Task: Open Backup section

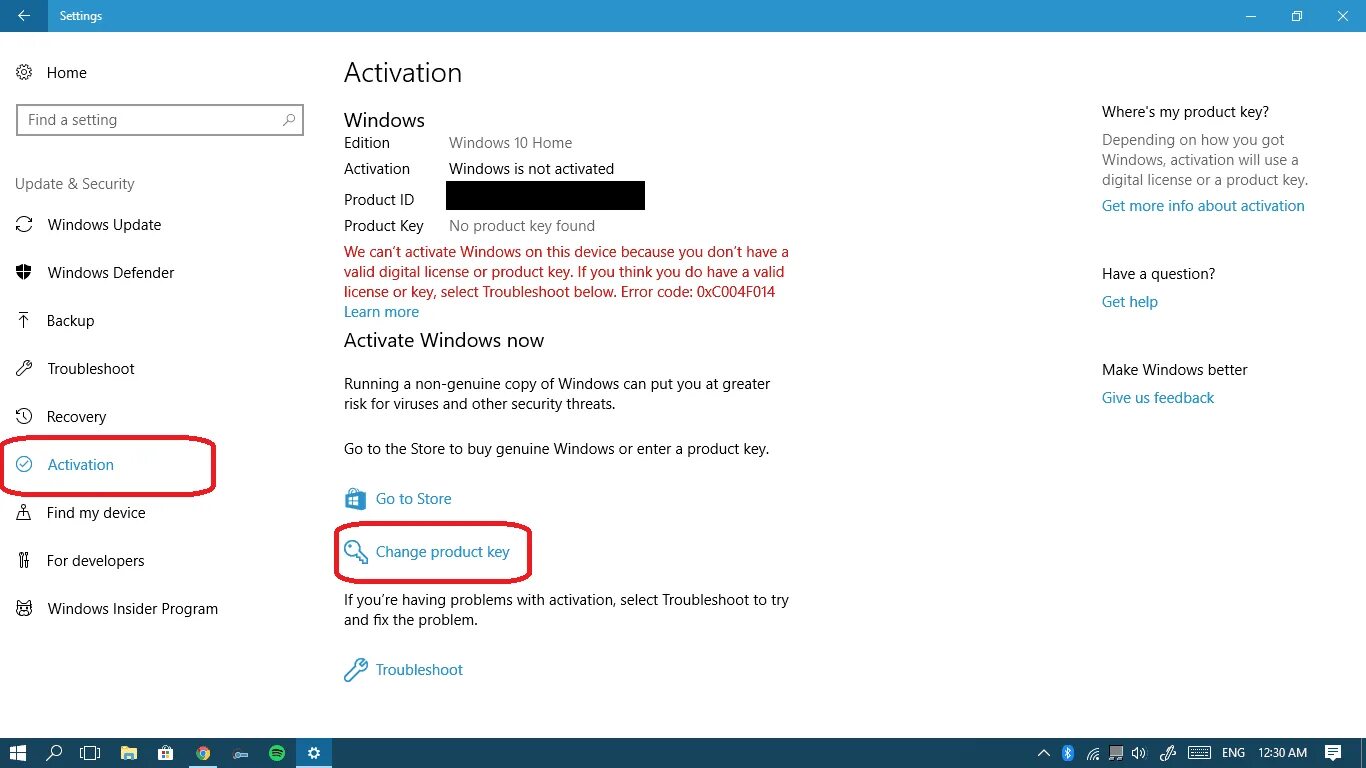Action: click(55, 321)
